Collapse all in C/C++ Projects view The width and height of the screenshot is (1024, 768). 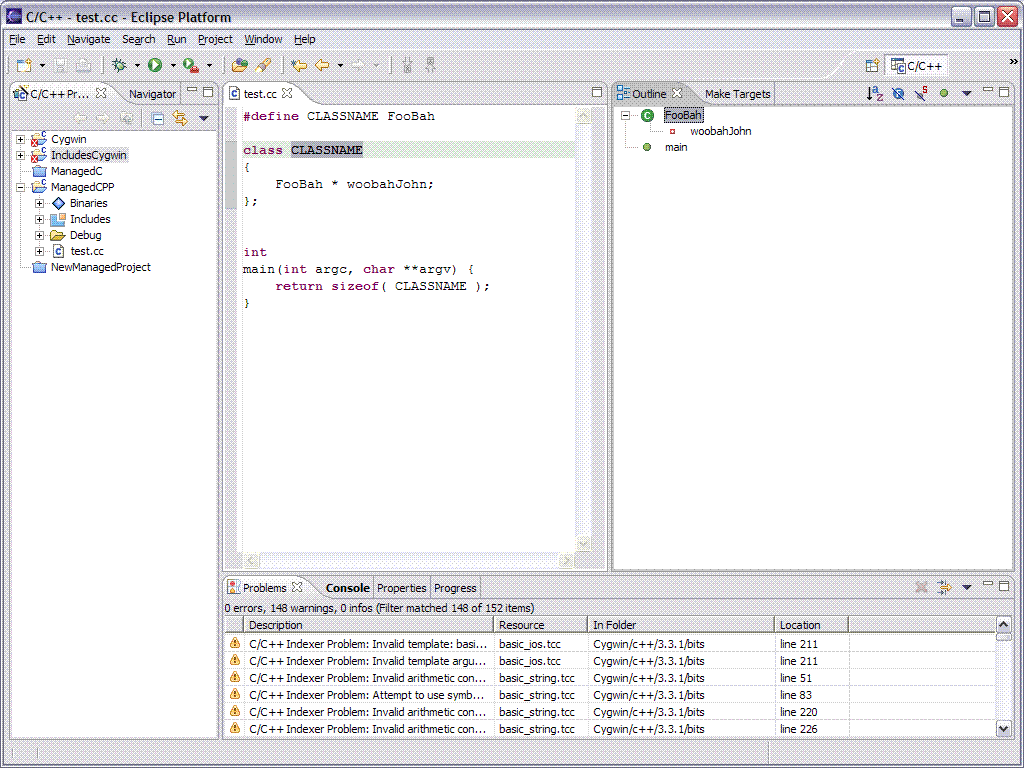point(158,118)
